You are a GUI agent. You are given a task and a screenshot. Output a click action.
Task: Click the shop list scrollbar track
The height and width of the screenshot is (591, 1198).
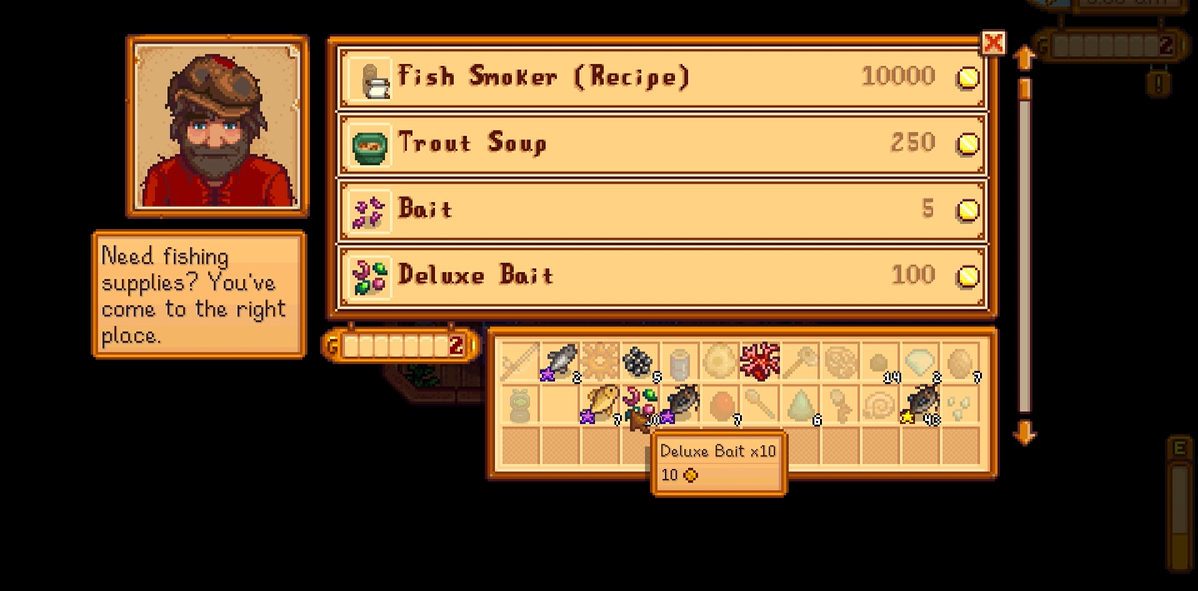1025,246
